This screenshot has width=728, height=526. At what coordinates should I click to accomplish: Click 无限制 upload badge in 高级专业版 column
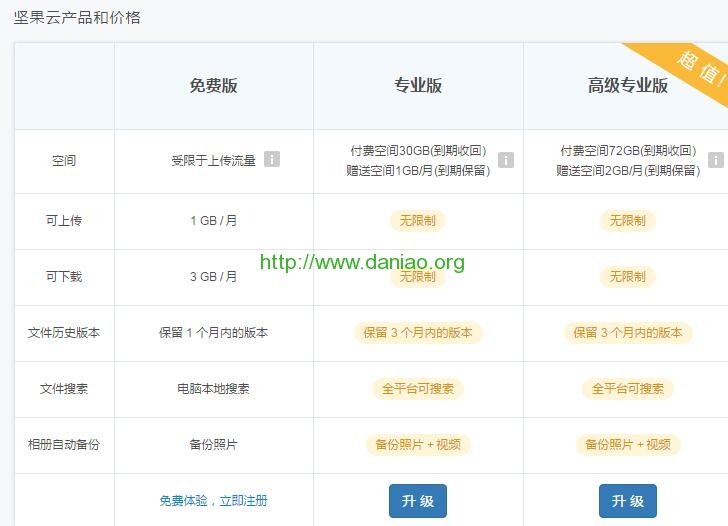628,221
